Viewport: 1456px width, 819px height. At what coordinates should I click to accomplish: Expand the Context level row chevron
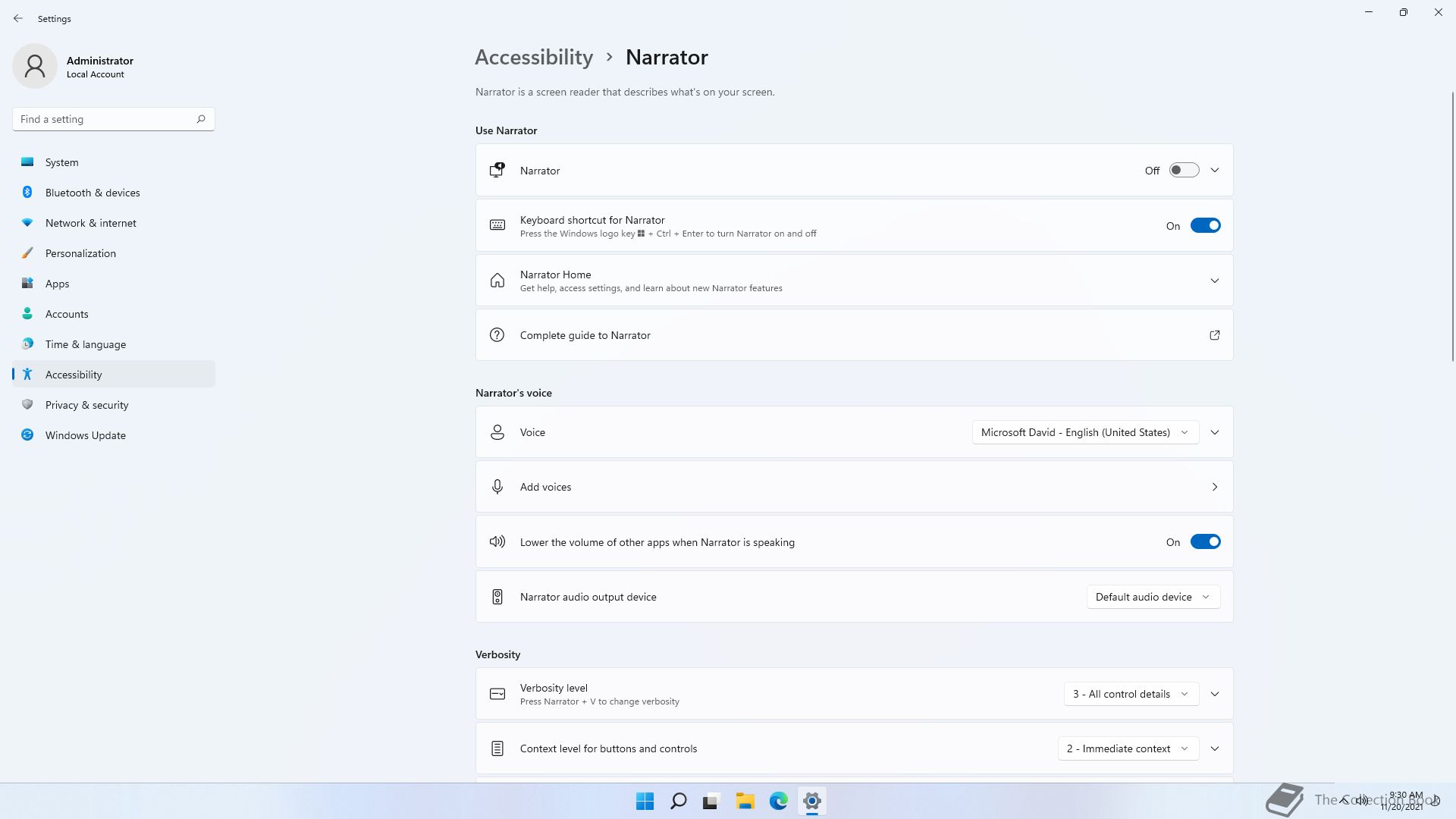(1215, 748)
